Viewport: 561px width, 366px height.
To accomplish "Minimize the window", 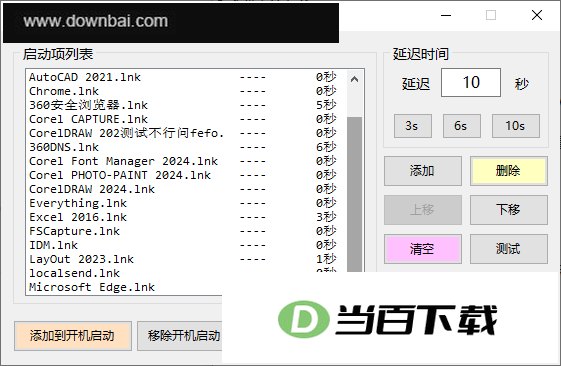I will (446, 15).
